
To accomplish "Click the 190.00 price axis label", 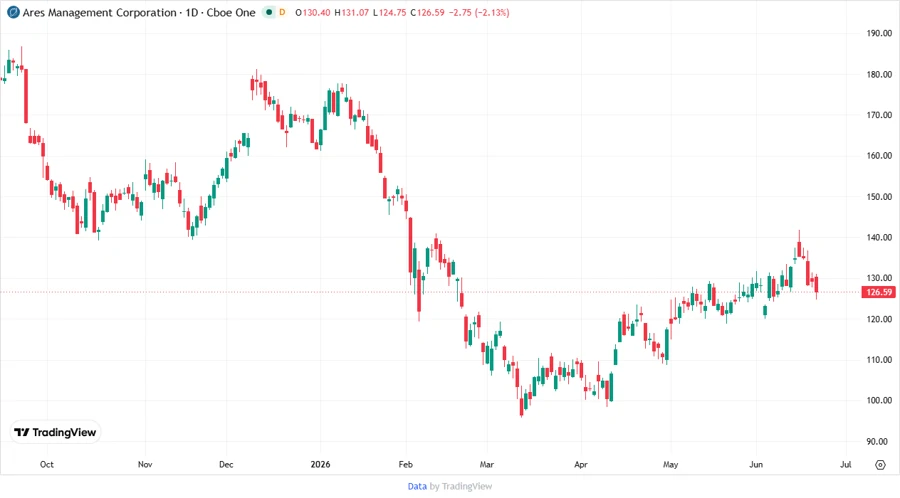I will (x=879, y=33).
